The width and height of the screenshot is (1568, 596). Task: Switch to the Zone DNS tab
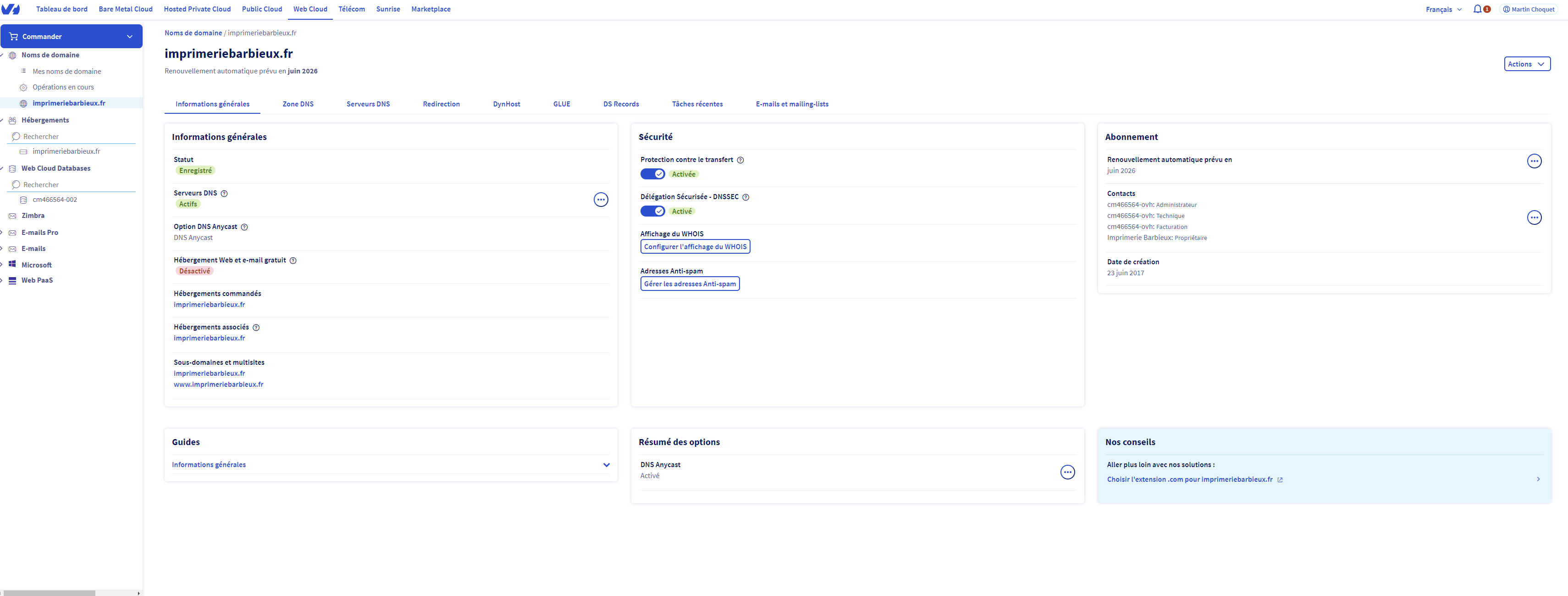[298, 104]
